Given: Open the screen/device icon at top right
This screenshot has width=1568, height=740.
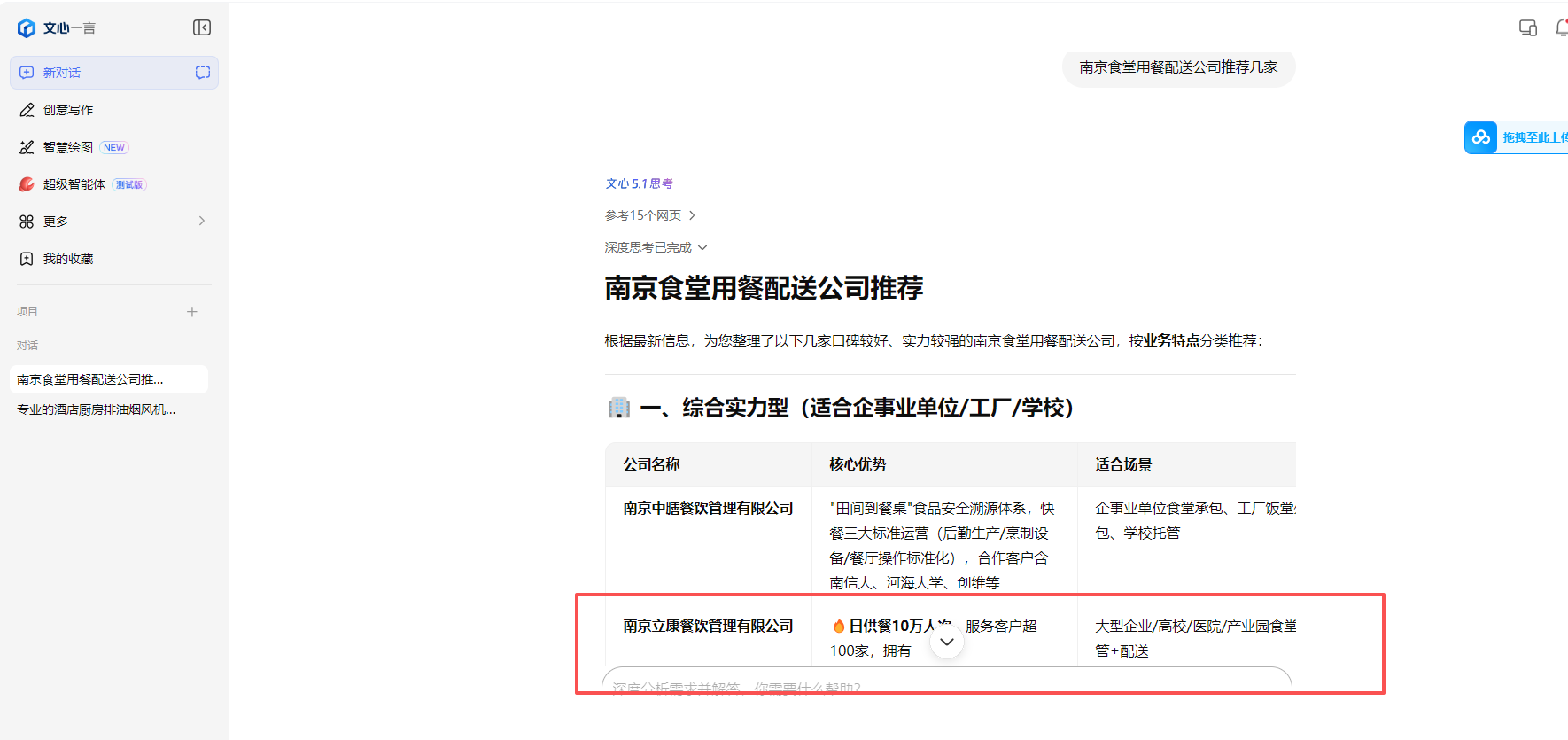Looking at the screenshot, I should [1528, 28].
